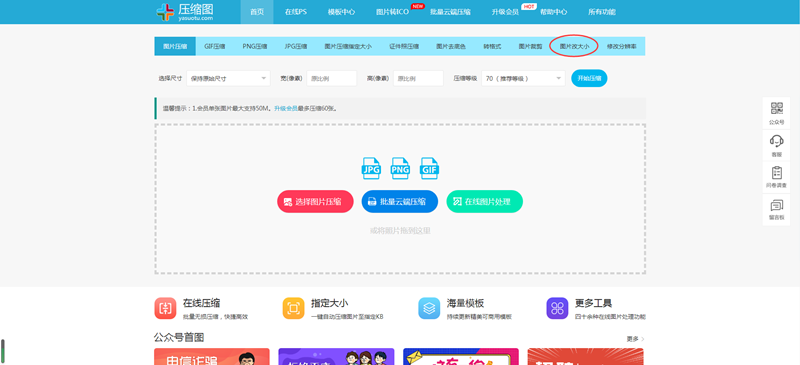
Task: Click the red 选择图片压缩 button
Action: pos(315,202)
